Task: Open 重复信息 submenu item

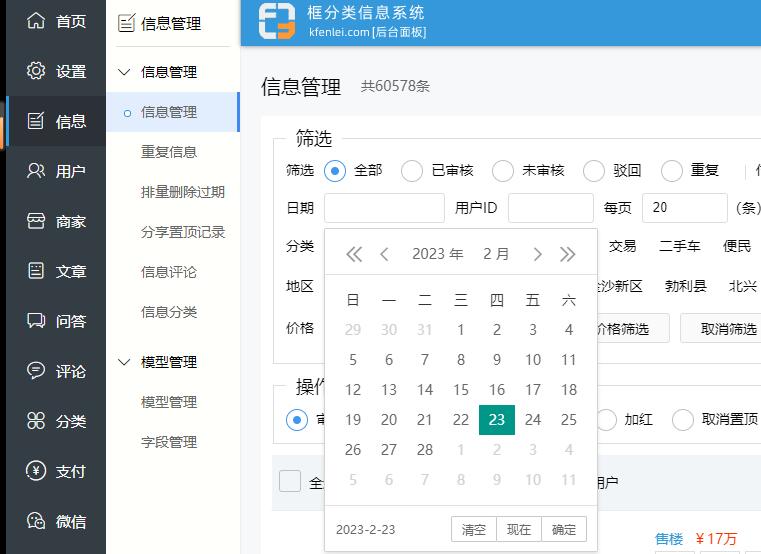Action: tap(169, 152)
